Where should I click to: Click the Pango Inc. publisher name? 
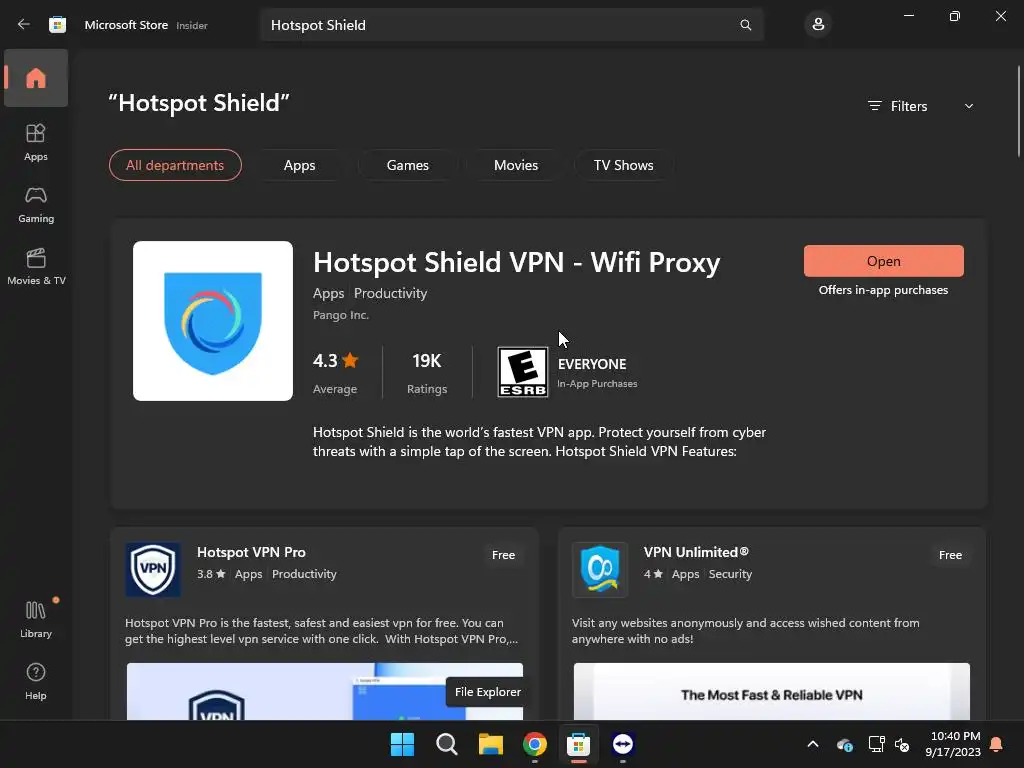click(341, 315)
